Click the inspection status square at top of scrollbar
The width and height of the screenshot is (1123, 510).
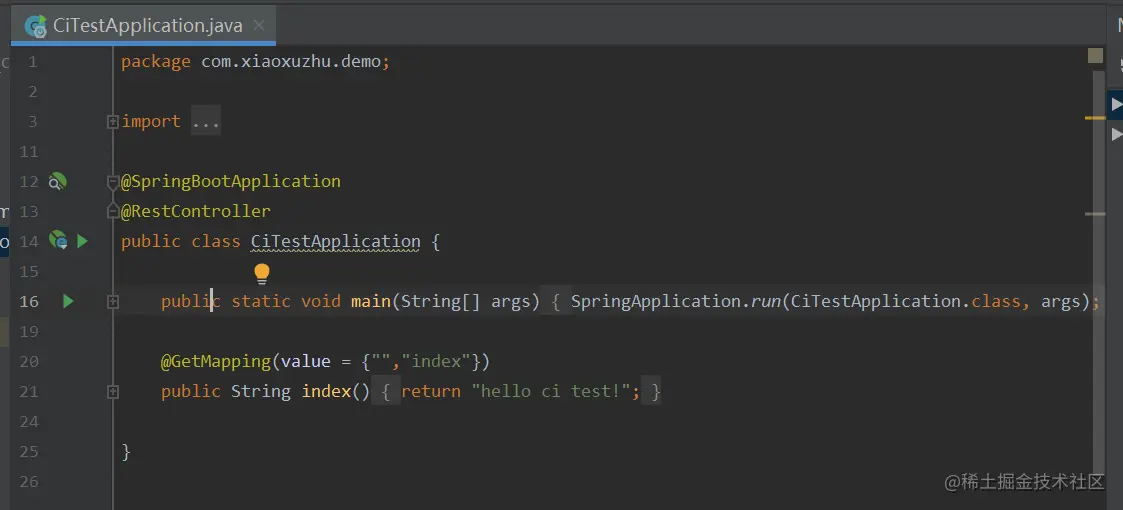point(1095,56)
